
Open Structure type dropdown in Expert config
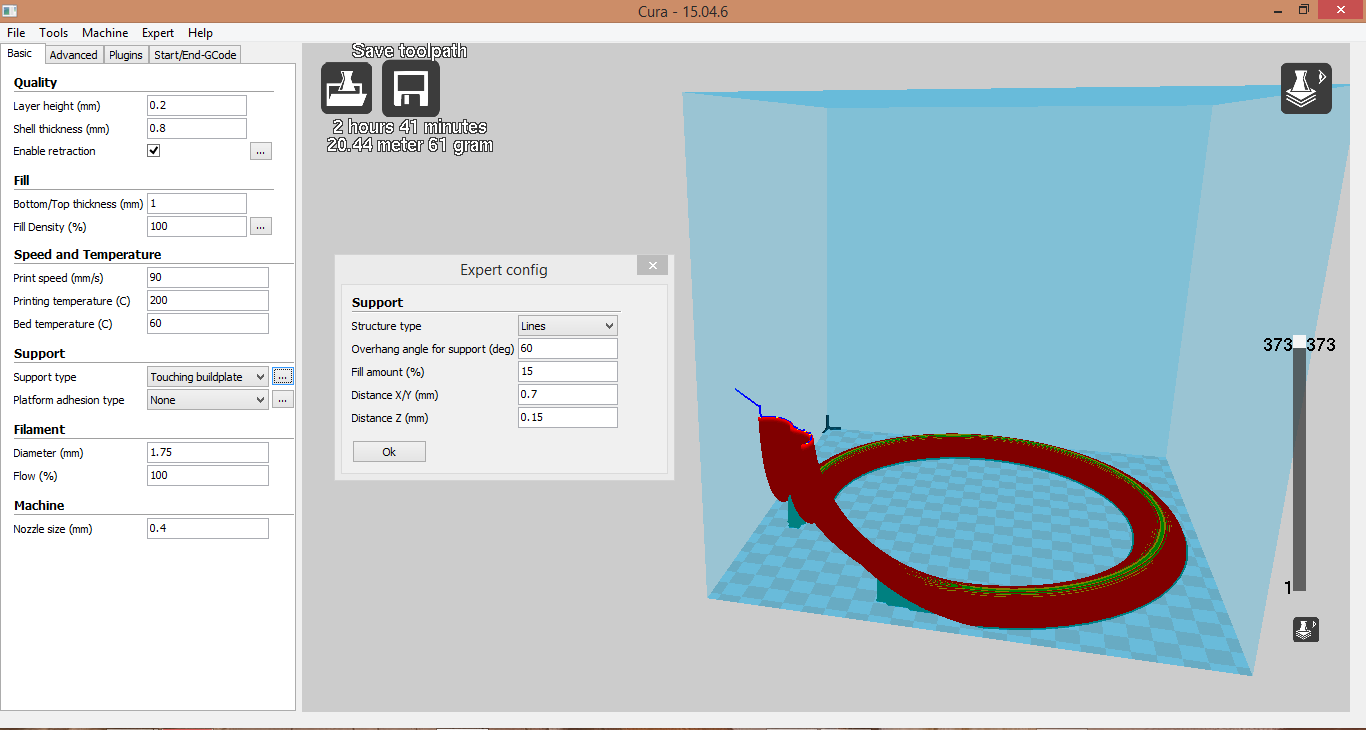(x=568, y=326)
